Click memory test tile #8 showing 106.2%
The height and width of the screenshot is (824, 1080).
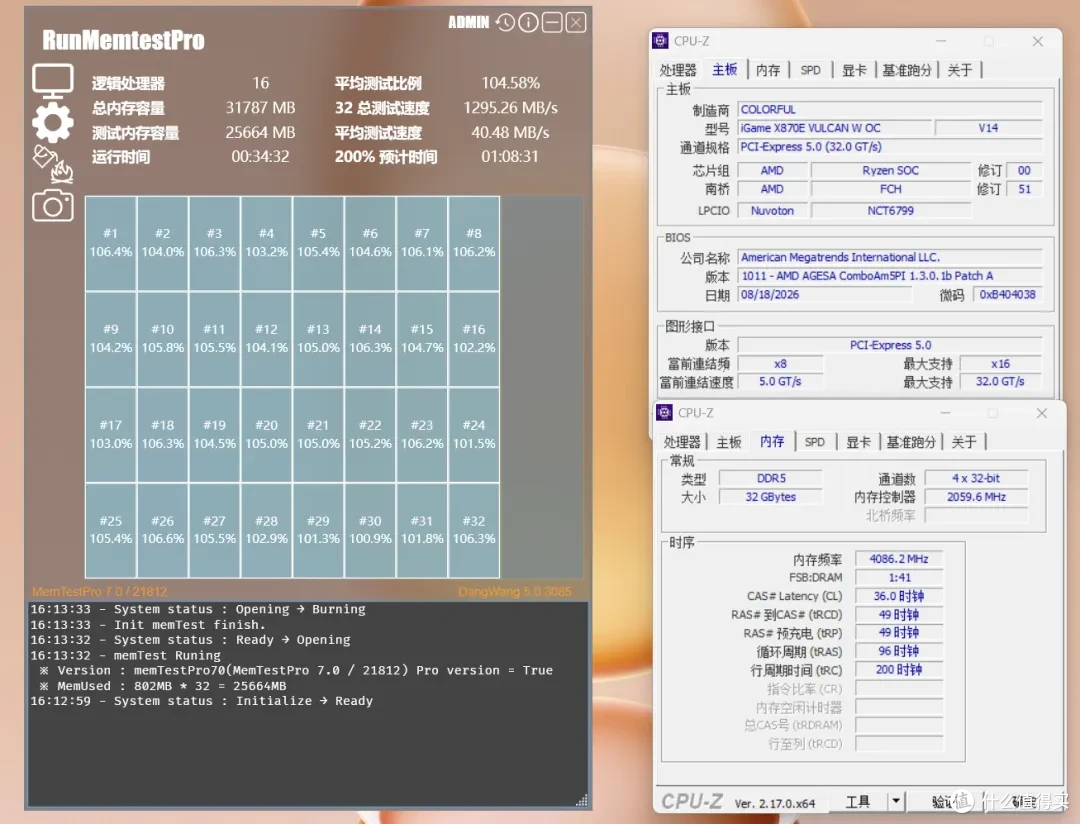point(474,243)
